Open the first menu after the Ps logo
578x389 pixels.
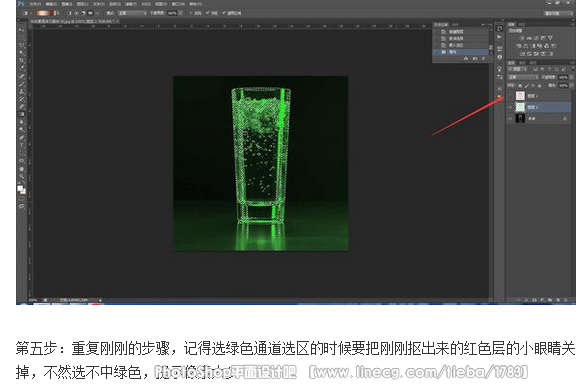(x=35, y=4)
